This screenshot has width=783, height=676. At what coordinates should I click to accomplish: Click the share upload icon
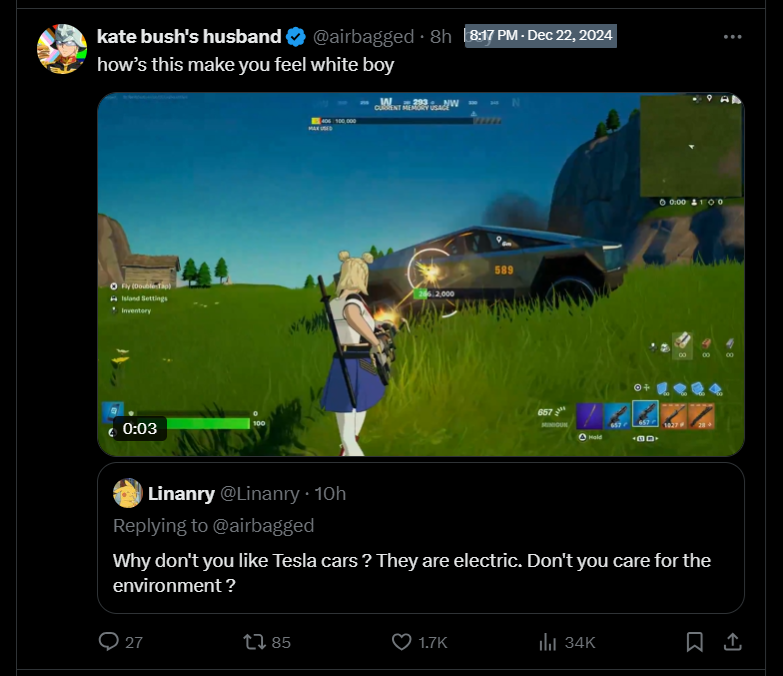[733, 642]
